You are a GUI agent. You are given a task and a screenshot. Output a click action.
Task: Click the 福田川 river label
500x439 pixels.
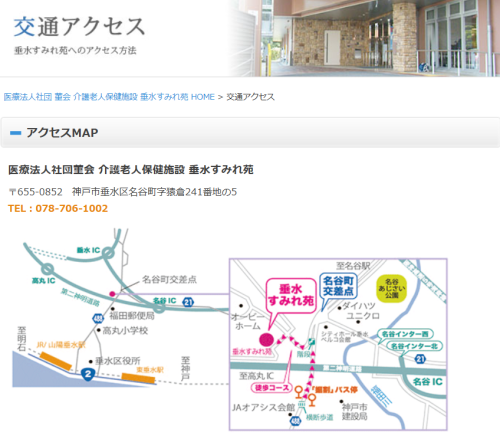click(x=382, y=396)
